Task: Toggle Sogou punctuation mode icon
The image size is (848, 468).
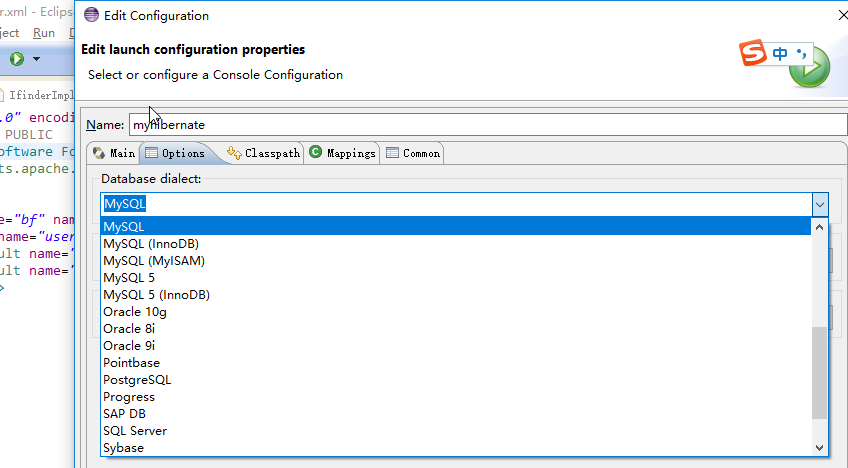Action: click(801, 53)
